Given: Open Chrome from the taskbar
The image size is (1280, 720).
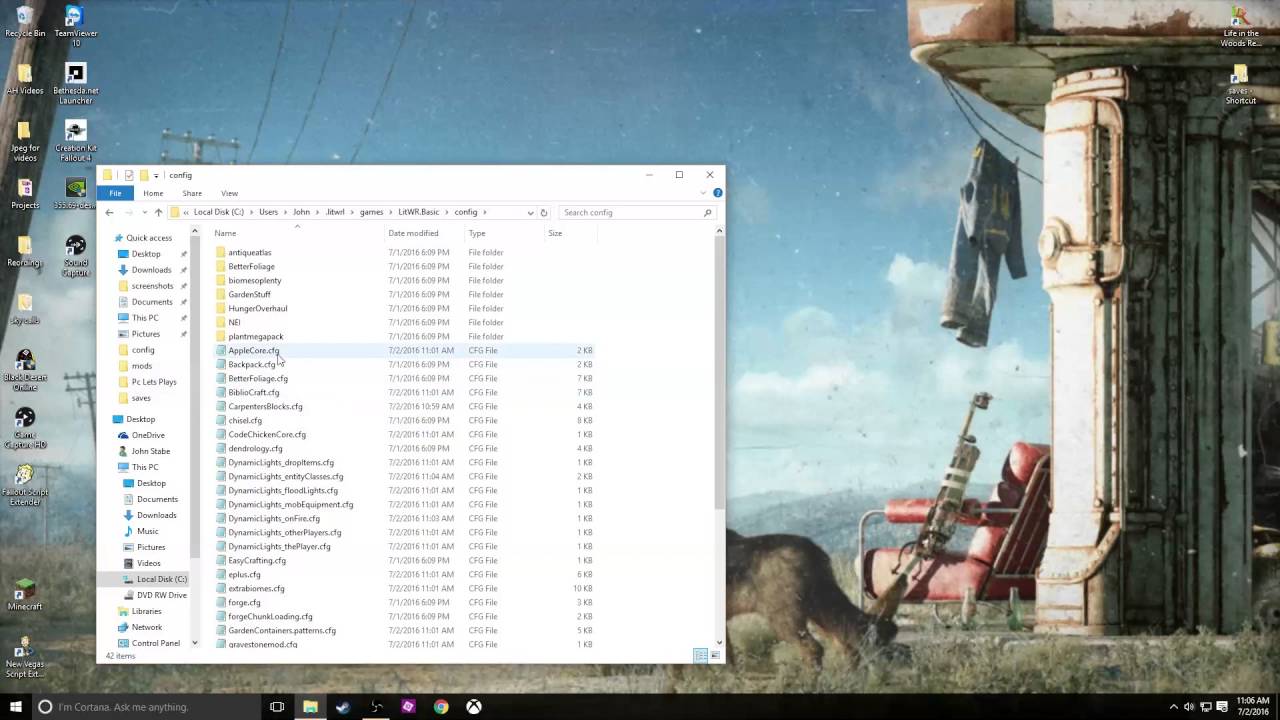Looking at the screenshot, I should (x=441, y=706).
